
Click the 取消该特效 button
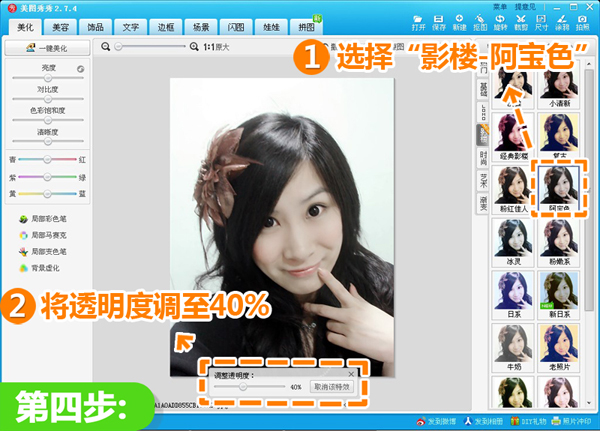pyautogui.click(x=332, y=386)
